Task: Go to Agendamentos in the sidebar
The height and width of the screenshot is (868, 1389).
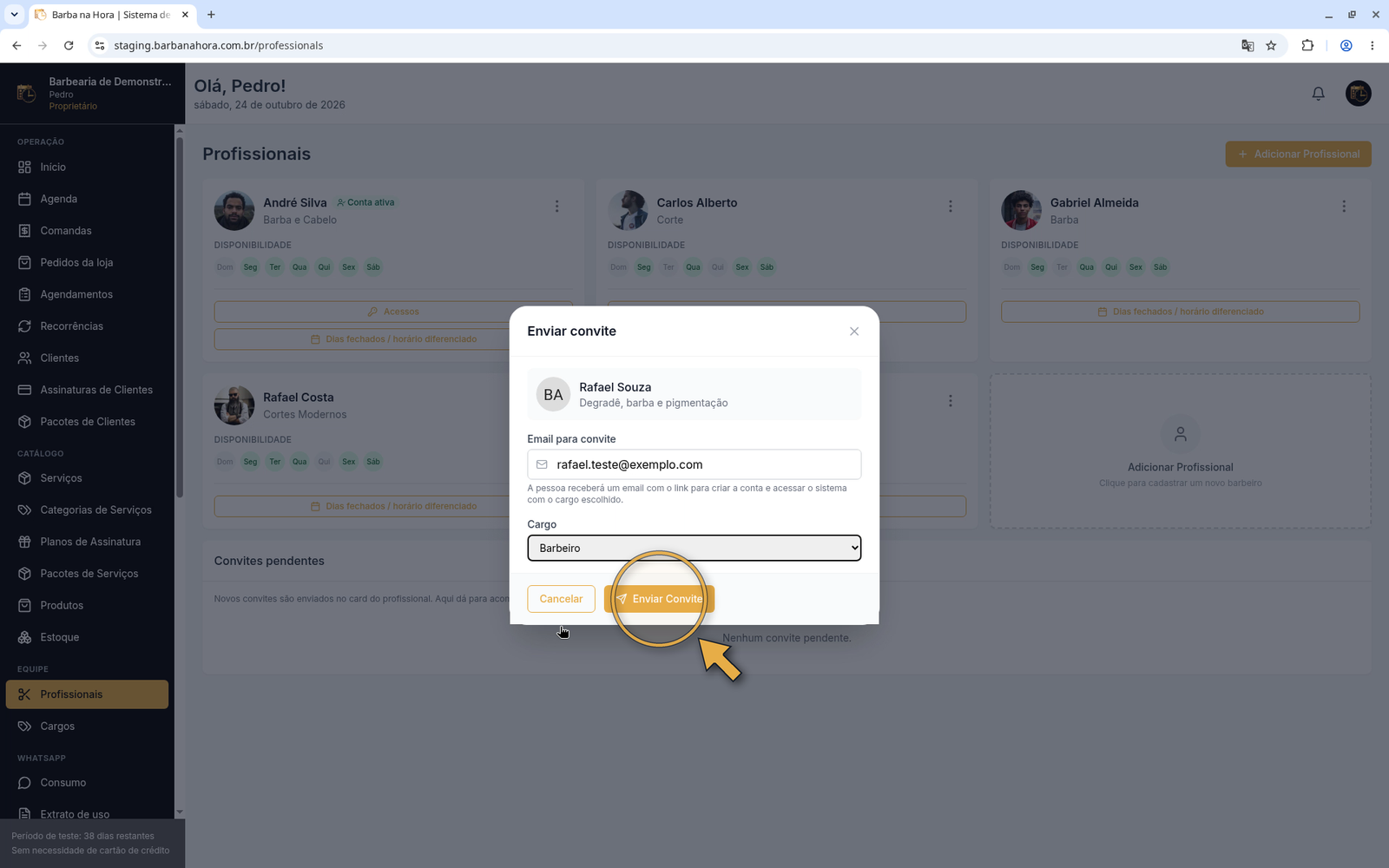Action: [87, 294]
